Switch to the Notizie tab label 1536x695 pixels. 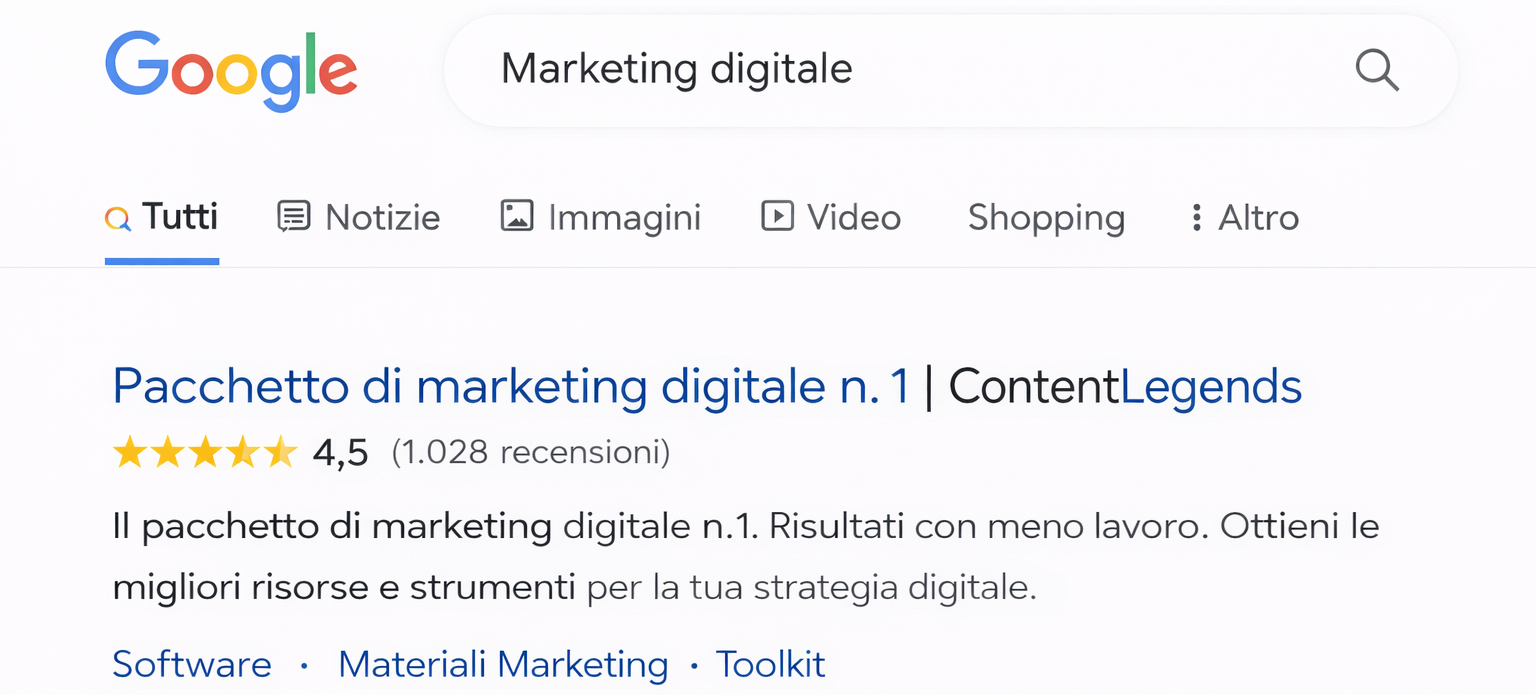point(383,217)
